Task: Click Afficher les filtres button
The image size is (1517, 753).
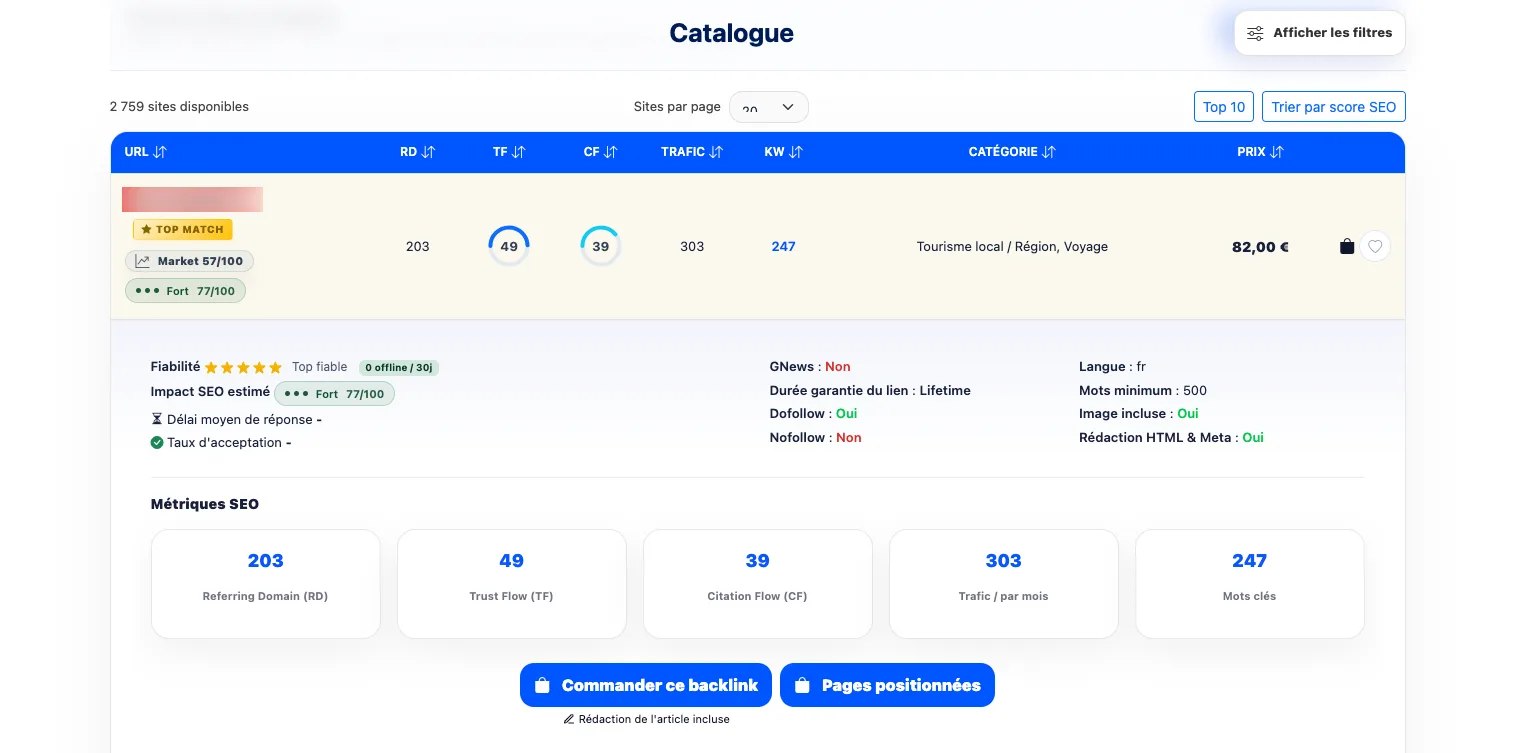Action: (1320, 33)
